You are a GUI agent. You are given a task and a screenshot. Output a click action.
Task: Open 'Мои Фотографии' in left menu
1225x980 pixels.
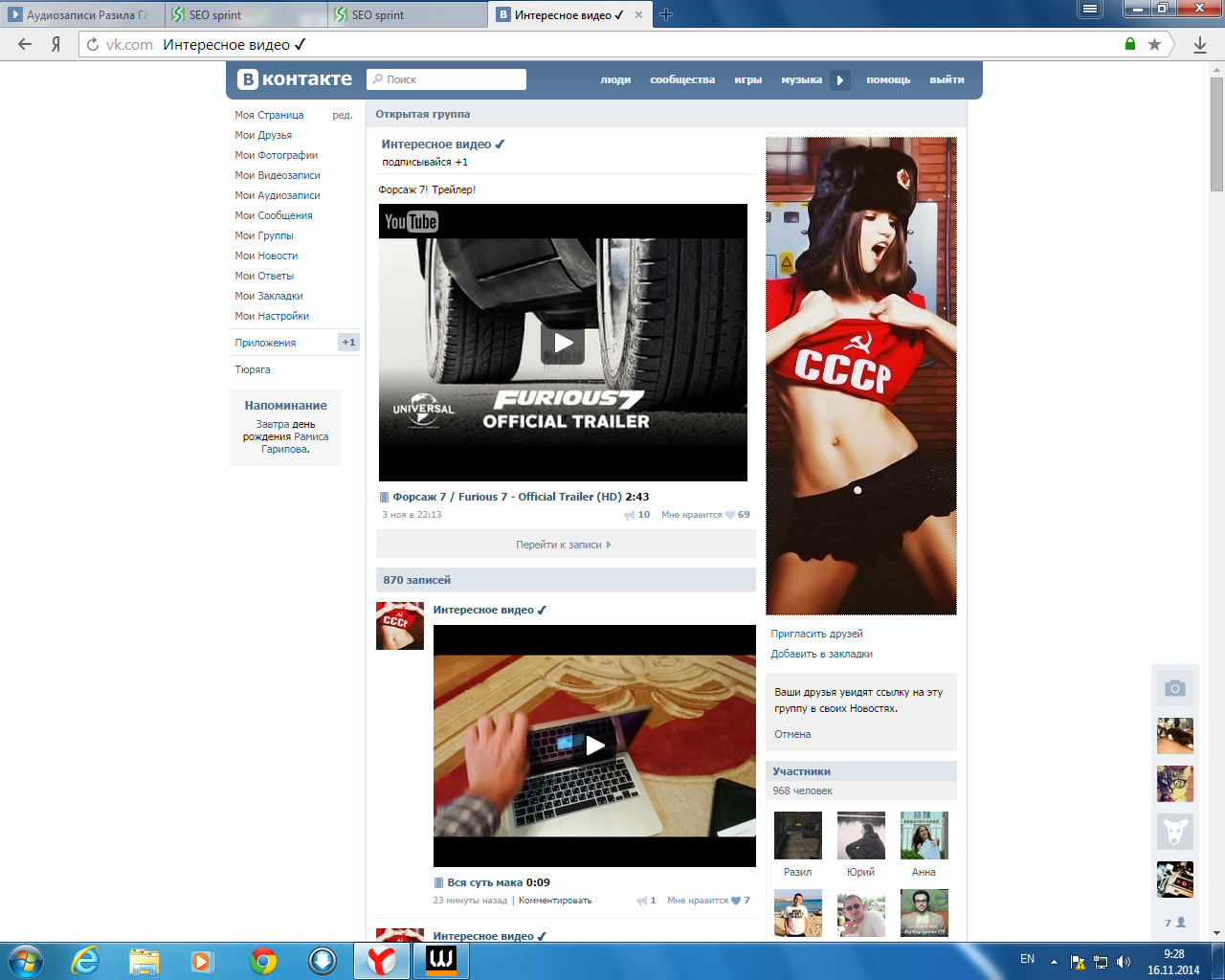point(277,155)
